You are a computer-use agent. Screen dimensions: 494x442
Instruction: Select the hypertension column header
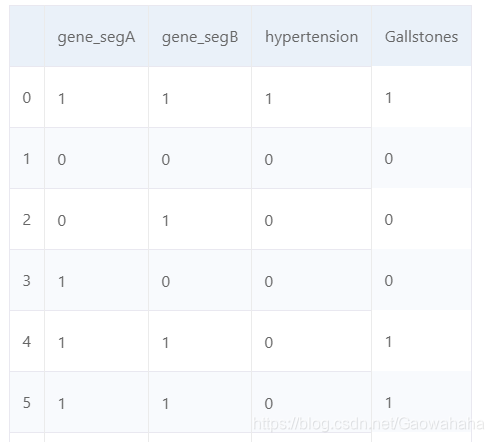[311, 37]
